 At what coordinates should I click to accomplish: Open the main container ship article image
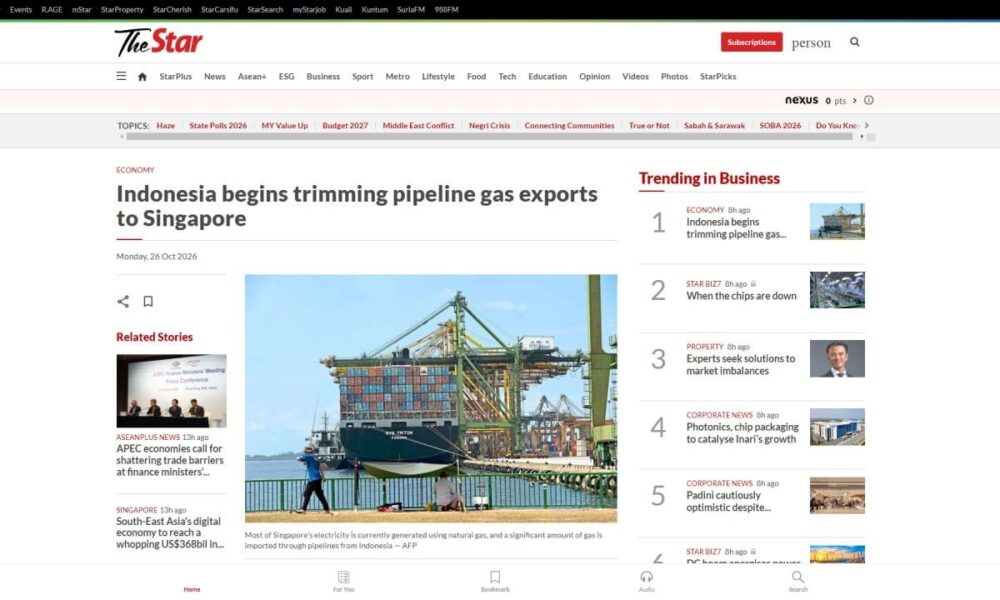click(x=431, y=399)
